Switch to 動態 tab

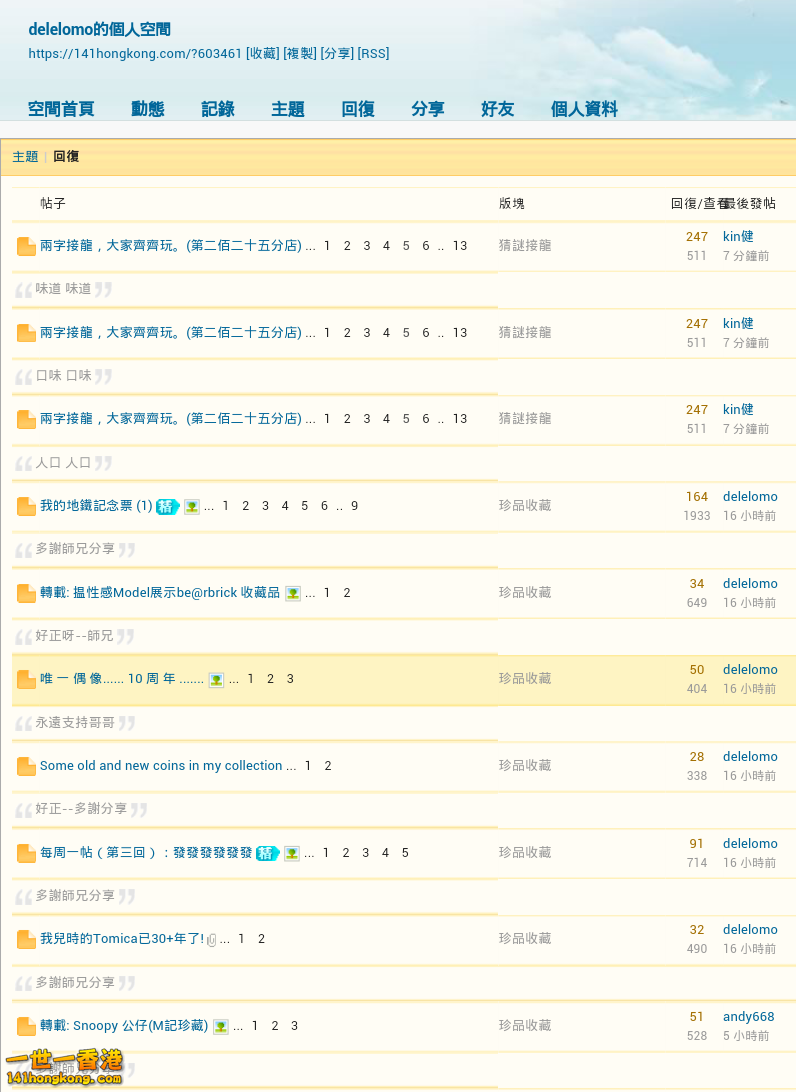148,109
